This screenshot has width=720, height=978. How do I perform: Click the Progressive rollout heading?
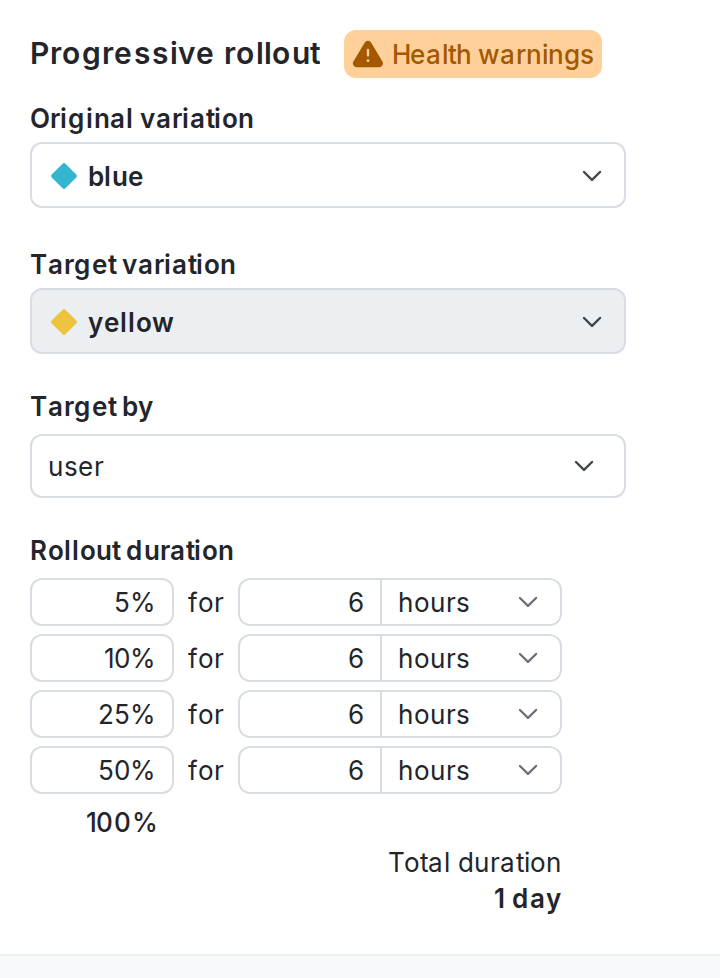175,54
